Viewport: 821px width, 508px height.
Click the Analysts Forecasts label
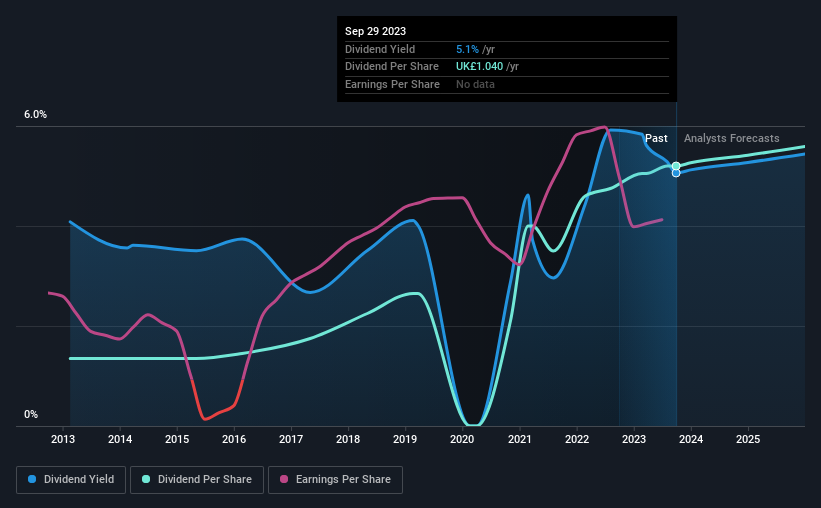coord(731,138)
